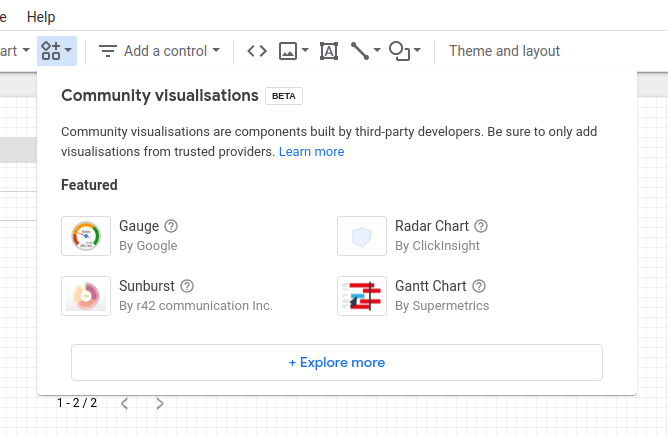
Task: Click the filter icon beside Add a control
Action: pyautogui.click(x=108, y=51)
